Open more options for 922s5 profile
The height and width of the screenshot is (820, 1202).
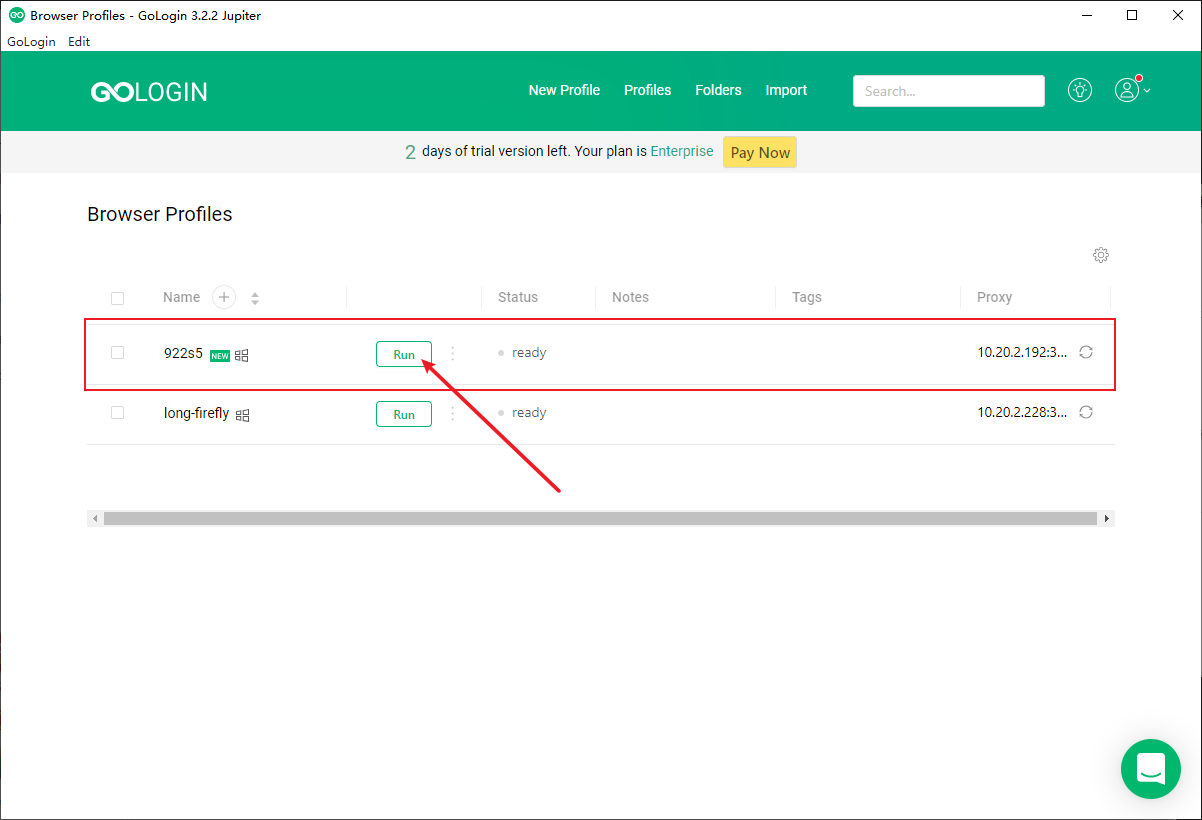click(x=453, y=353)
